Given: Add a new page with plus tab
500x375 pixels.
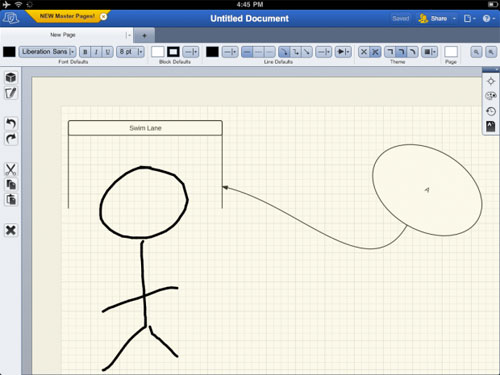Looking at the screenshot, I should point(144,35).
